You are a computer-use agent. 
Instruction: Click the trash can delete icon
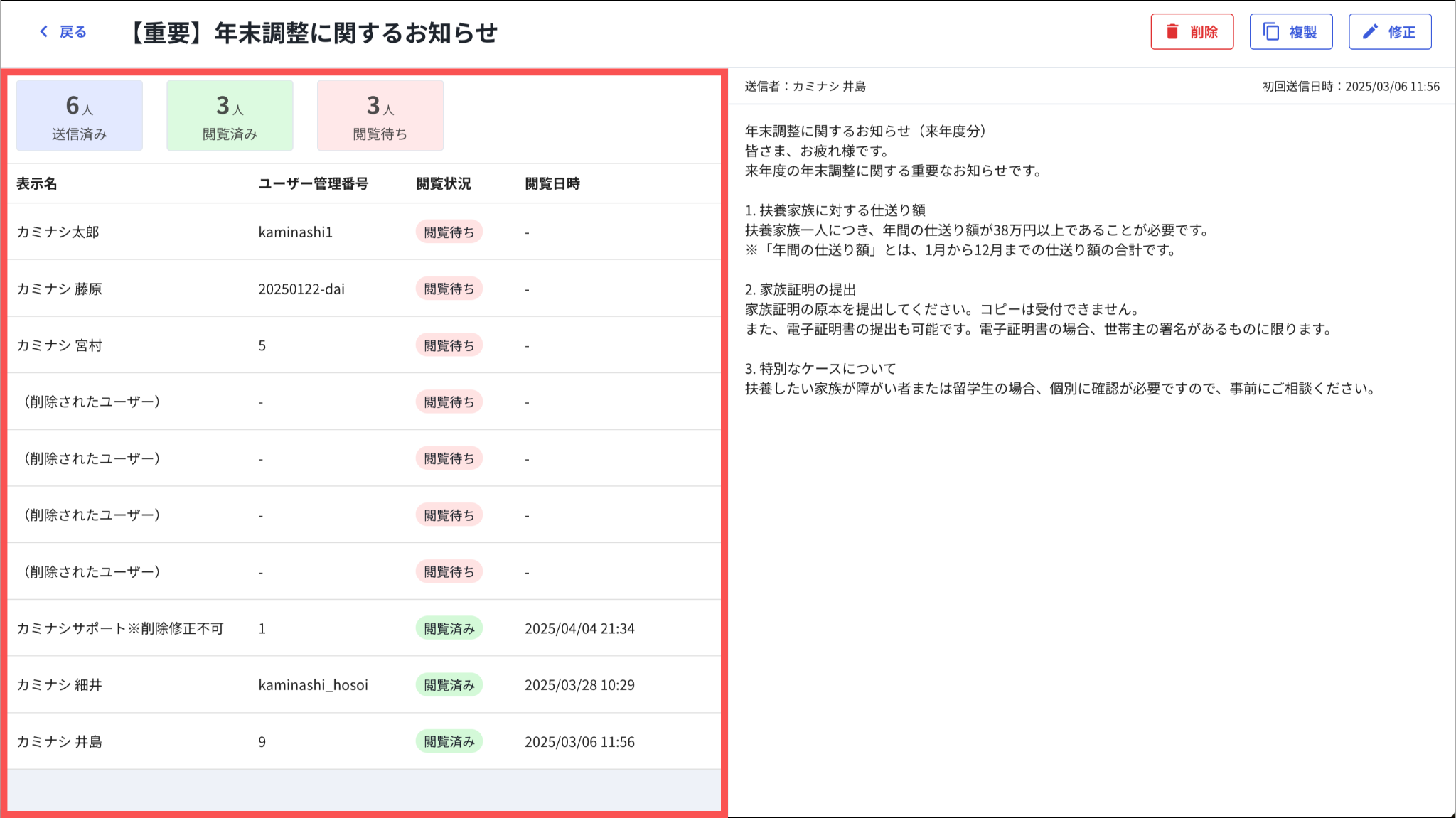[1172, 32]
